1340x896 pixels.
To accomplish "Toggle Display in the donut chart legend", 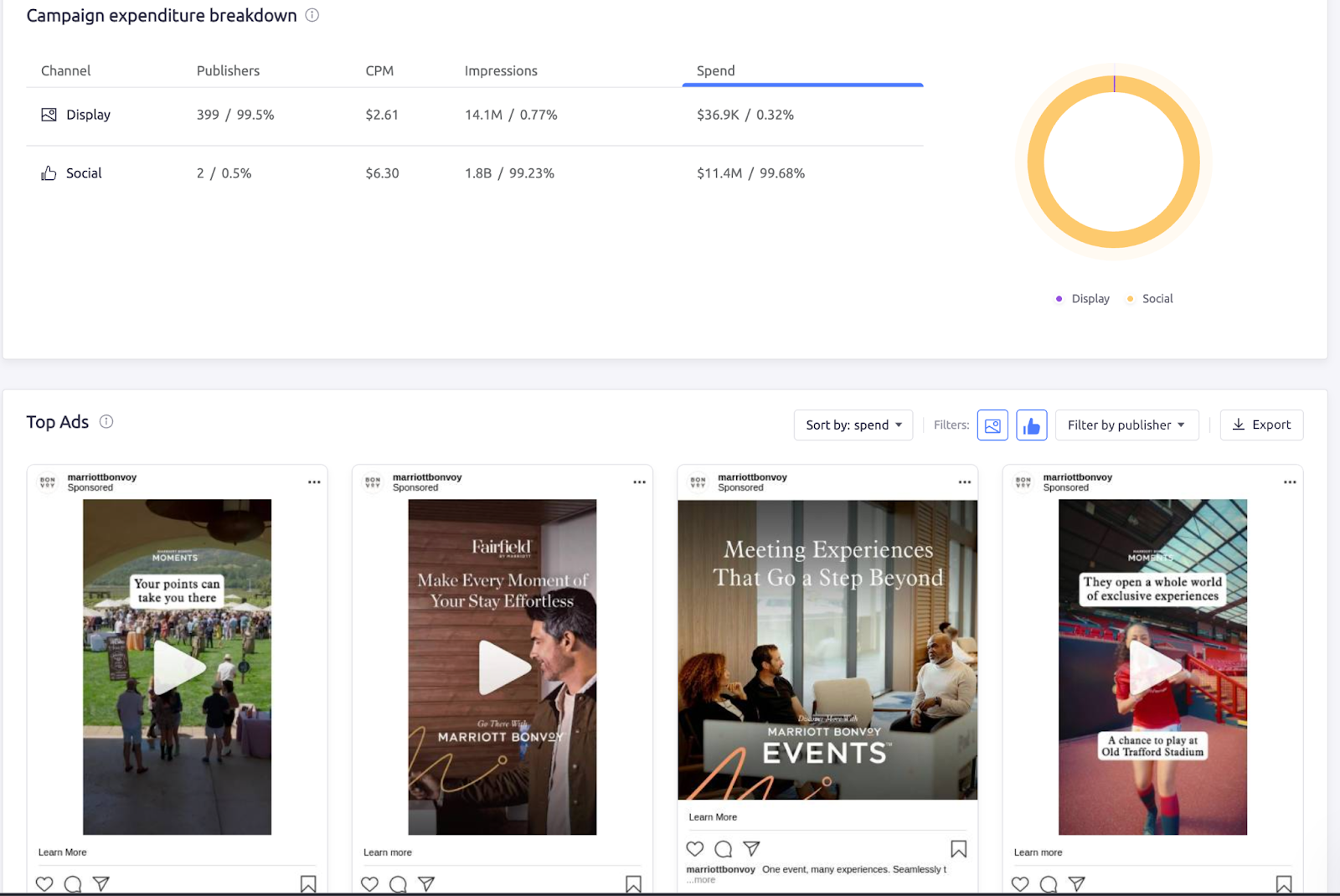I will (x=1082, y=298).
